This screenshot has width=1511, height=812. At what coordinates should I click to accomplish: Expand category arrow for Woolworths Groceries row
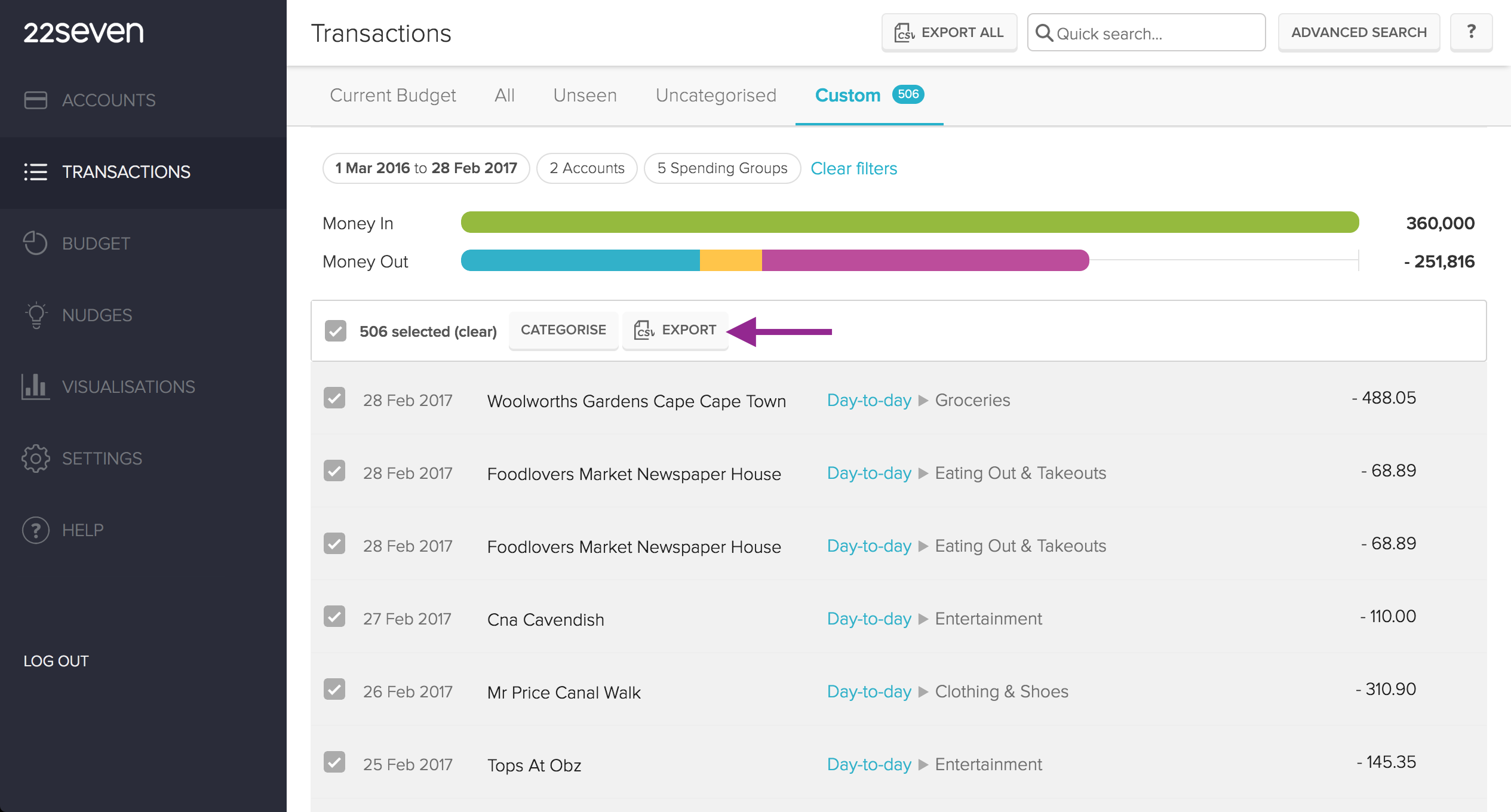point(923,401)
